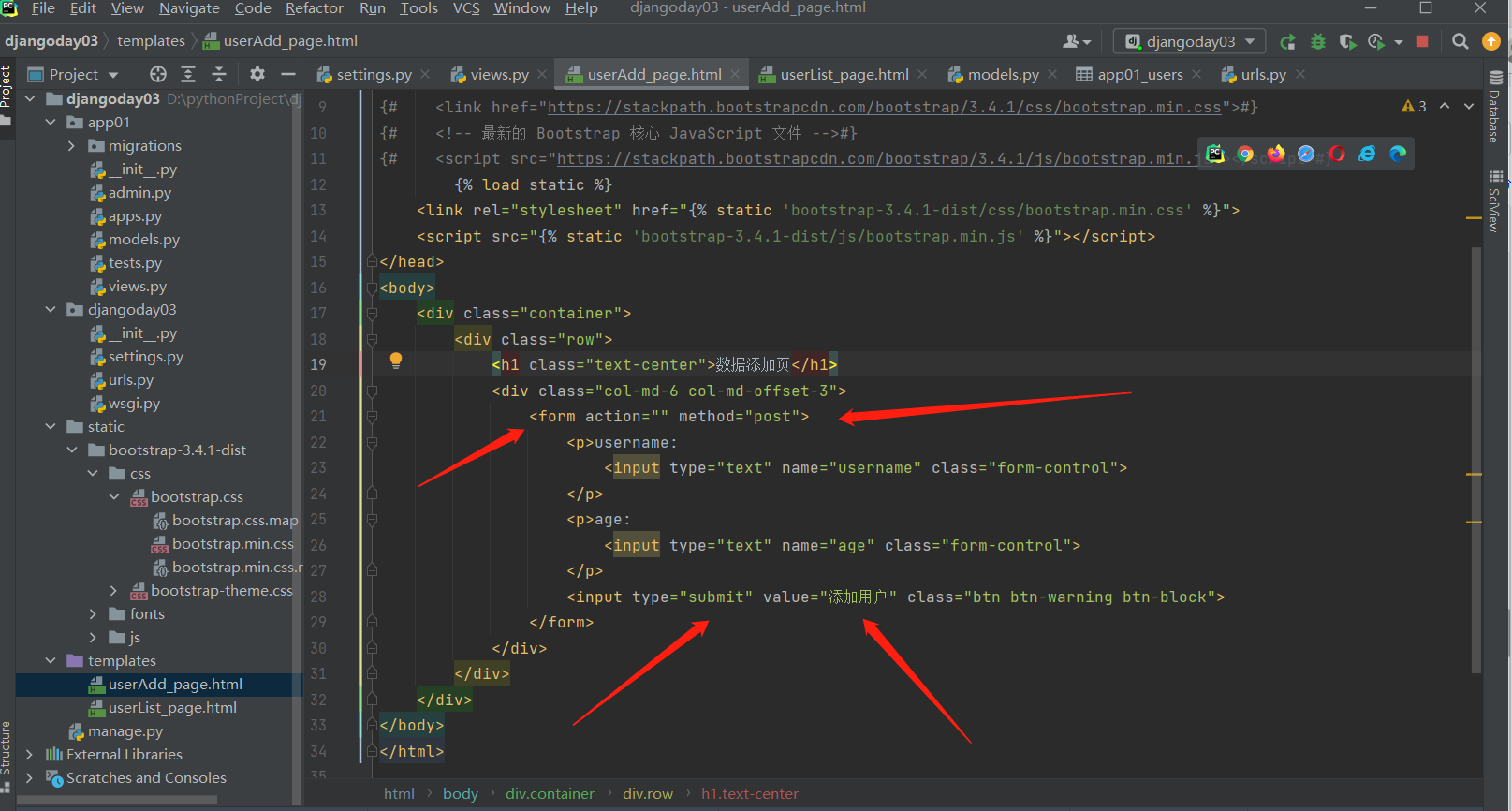Viewport: 1512px width, 811px height.
Task: Go to previous highlighted error arrow
Action: [x=1445, y=106]
